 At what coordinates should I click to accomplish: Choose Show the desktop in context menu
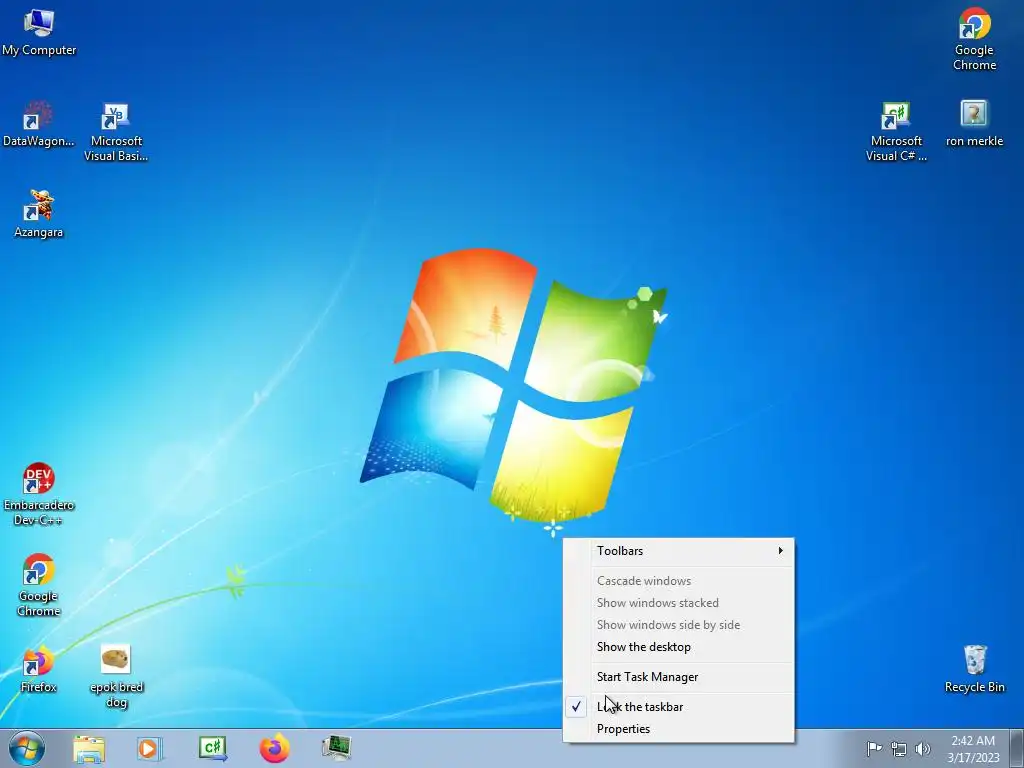click(679, 647)
